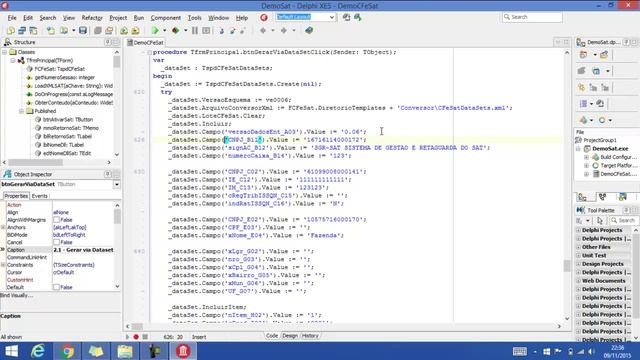This screenshot has width=640, height=360.
Task: Click the Trace Into debug icon
Action: click(x=222, y=31)
